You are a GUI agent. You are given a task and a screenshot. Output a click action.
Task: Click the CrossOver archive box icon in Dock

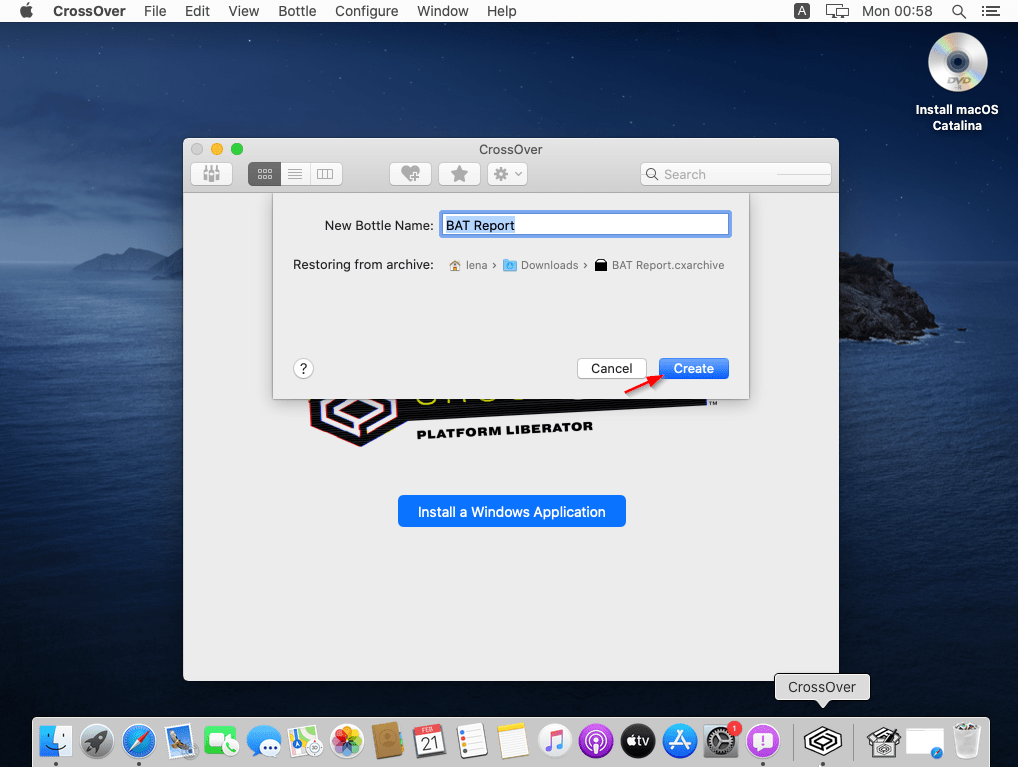(884, 741)
